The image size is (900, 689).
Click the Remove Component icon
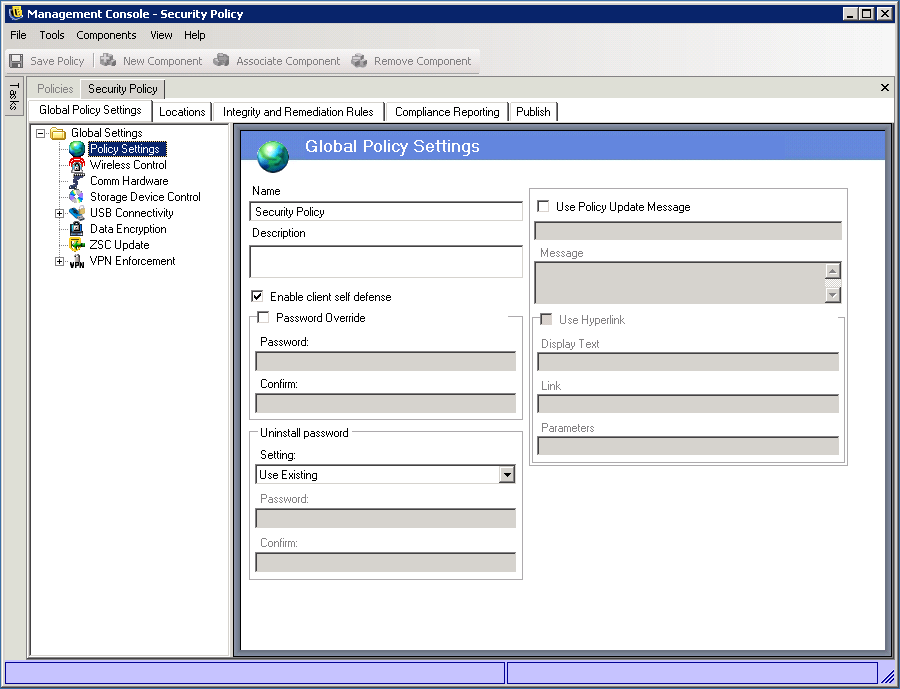359,60
